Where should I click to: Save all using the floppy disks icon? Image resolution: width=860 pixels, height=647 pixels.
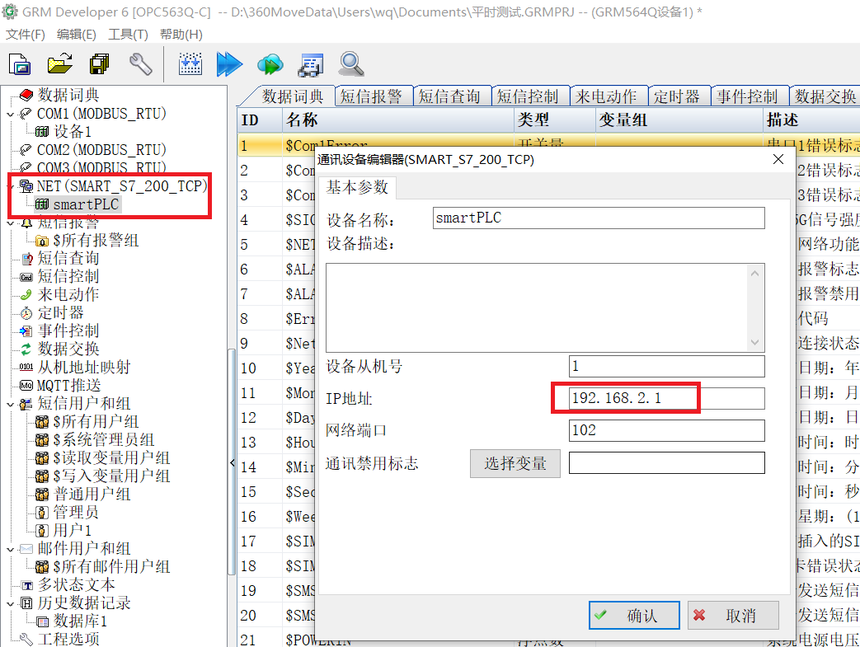tap(100, 64)
